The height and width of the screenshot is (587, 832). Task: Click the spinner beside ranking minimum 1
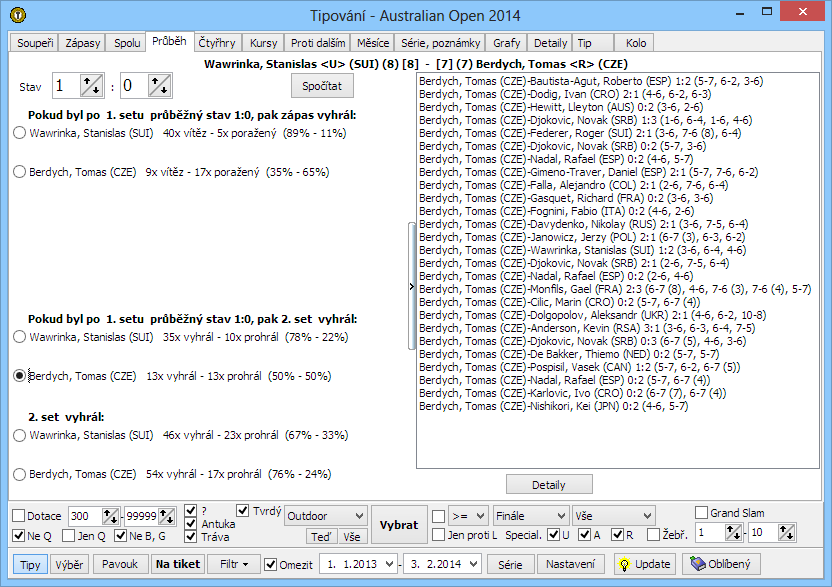tap(733, 532)
